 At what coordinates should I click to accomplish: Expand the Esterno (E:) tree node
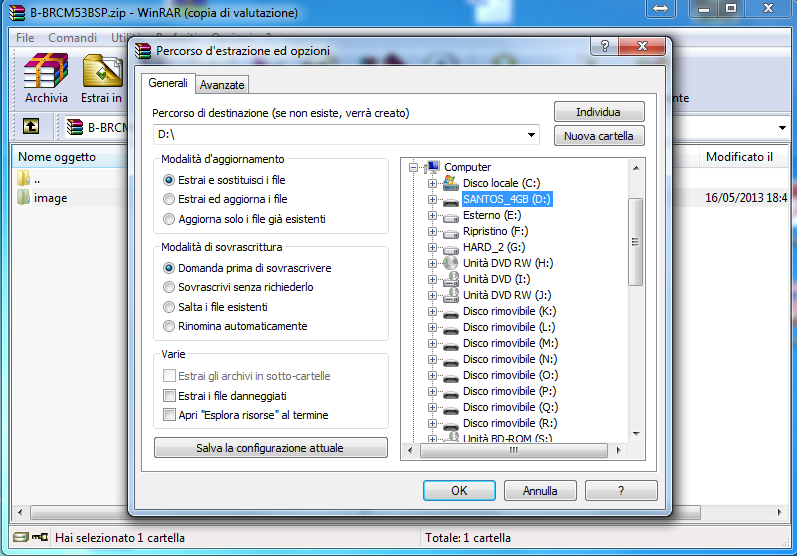432,215
